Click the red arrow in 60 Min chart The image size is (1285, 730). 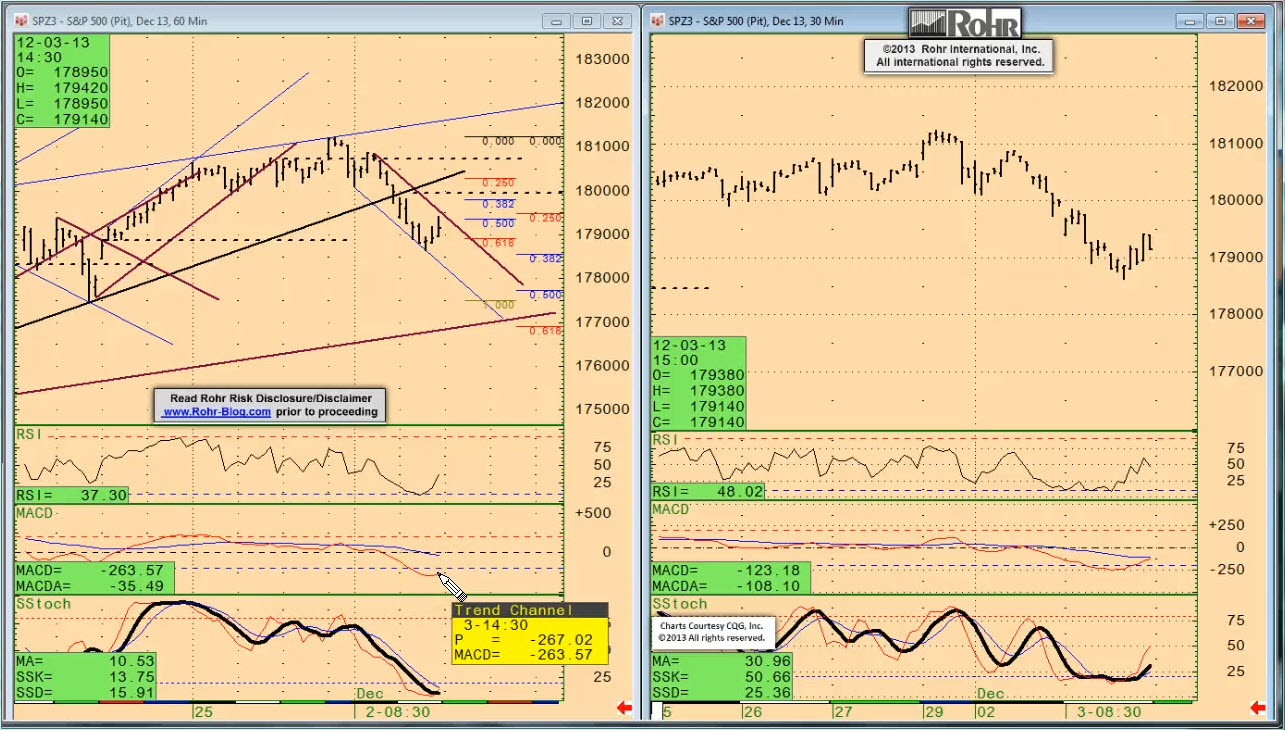point(624,708)
